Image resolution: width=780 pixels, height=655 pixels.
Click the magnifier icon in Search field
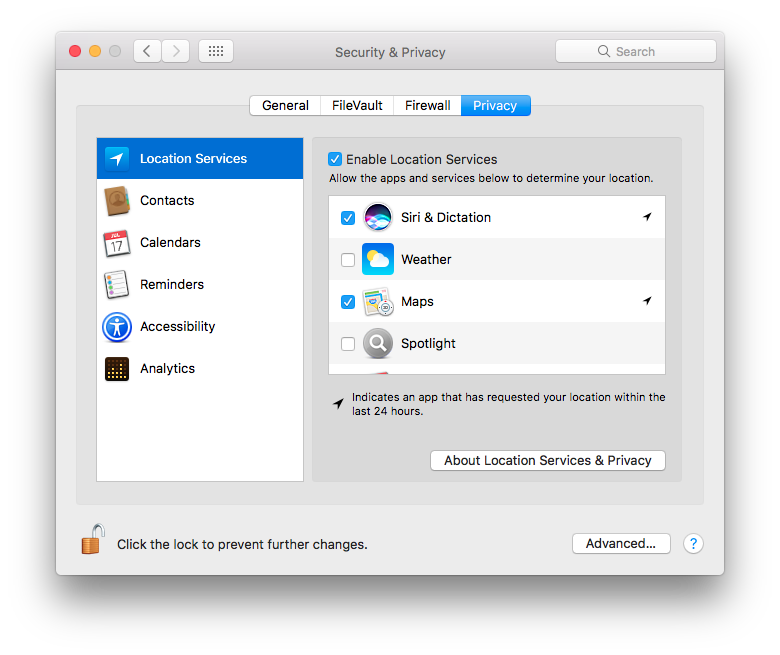pos(603,51)
